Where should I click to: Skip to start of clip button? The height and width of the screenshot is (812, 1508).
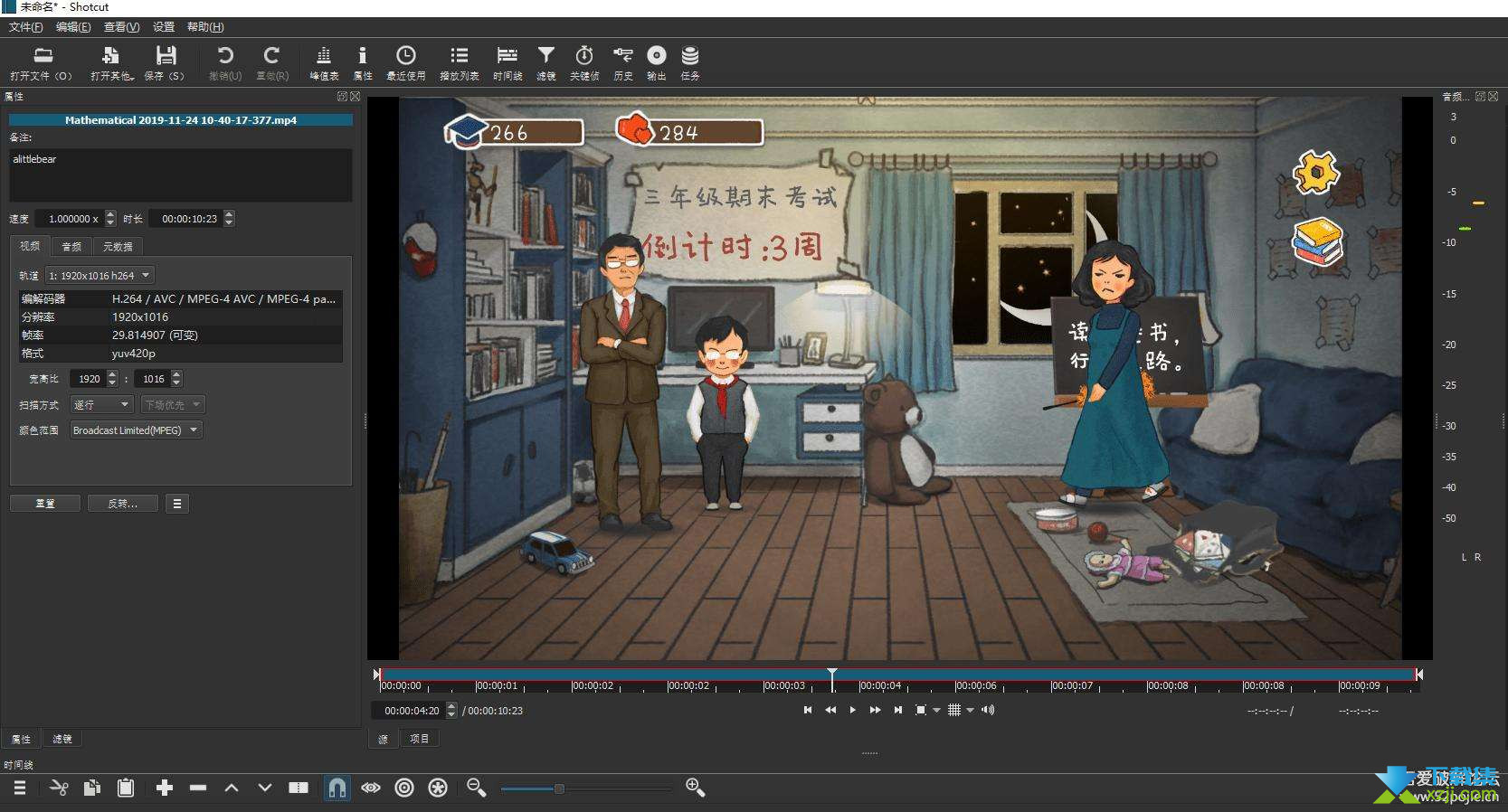pos(808,710)
